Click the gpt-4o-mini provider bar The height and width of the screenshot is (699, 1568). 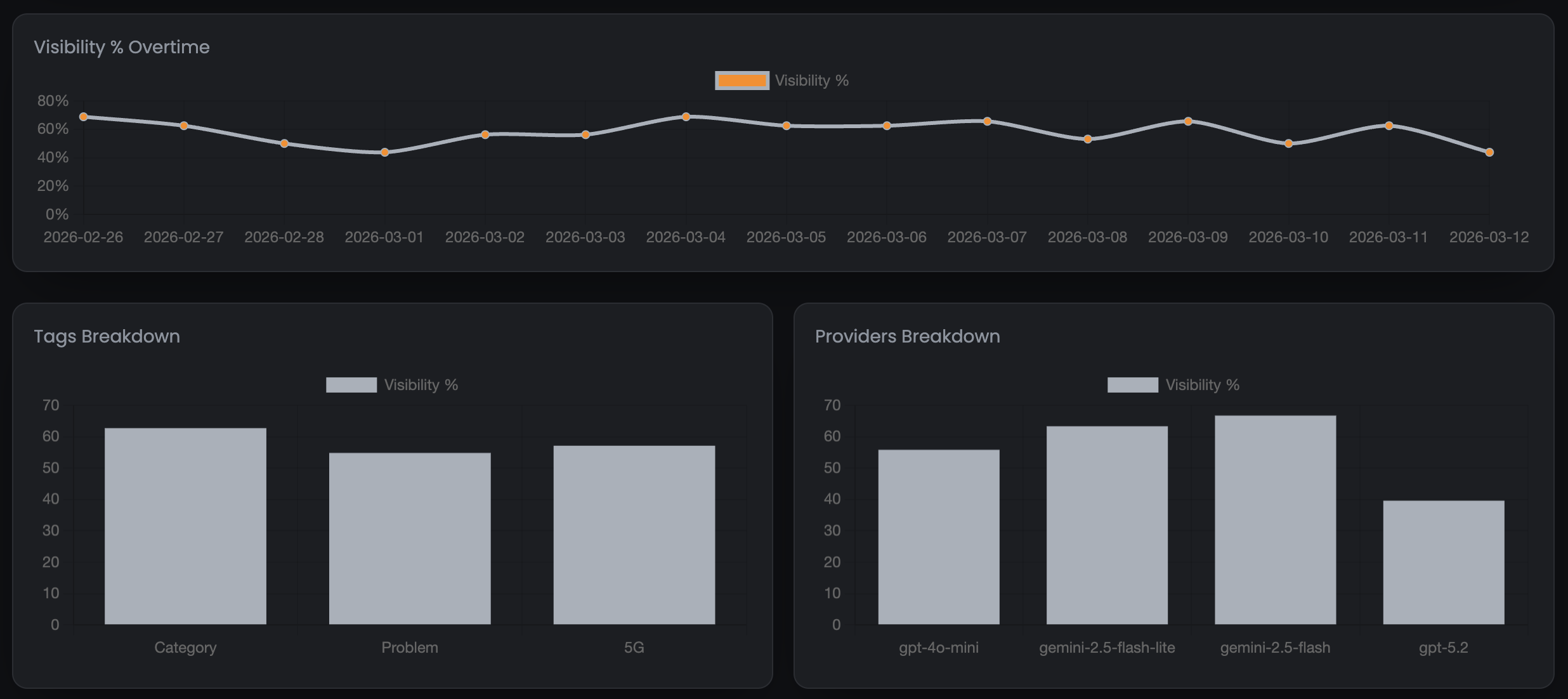939,537
